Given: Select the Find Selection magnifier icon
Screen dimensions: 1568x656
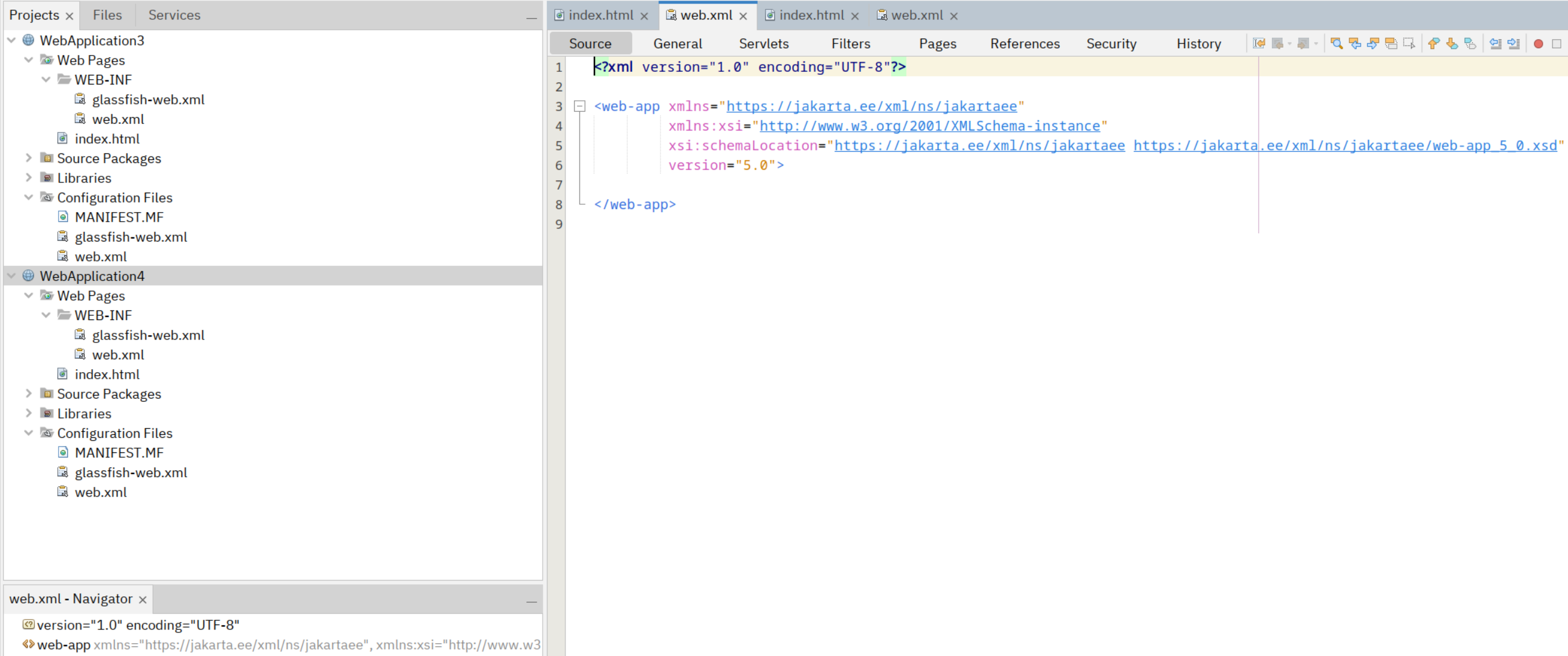Looking at the screenshot, I should click(1337, 43).
